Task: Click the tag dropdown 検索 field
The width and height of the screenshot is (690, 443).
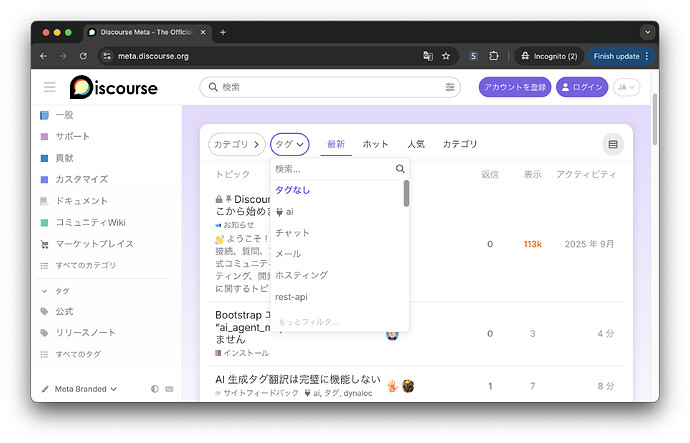Action: pyautogui.click(x=334, y=169)
